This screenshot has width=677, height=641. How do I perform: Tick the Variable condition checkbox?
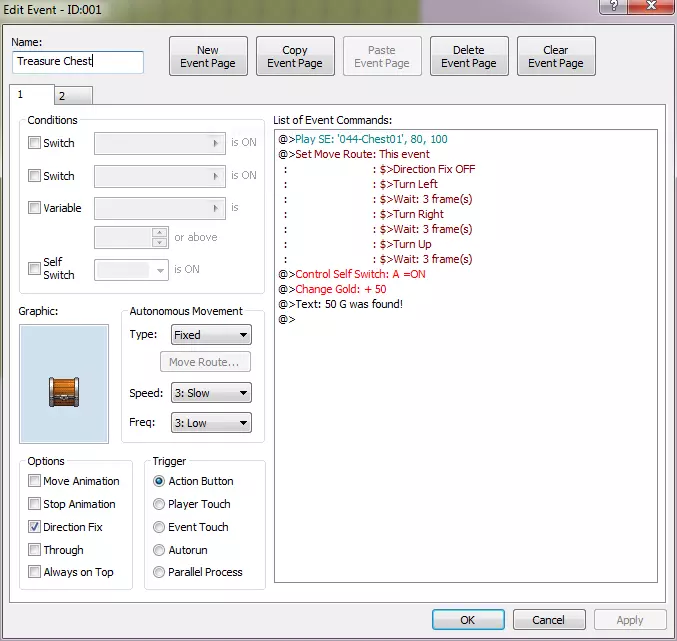(x=34, y=208)
